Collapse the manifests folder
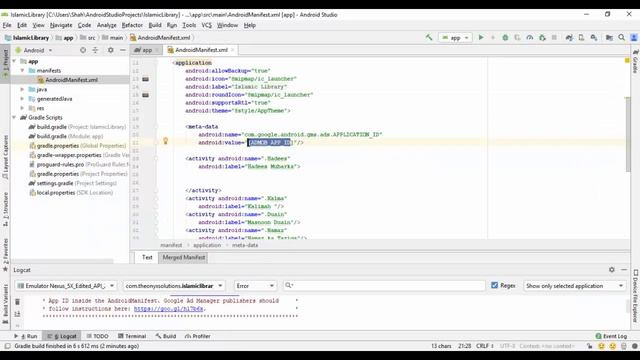 [22, 71]
